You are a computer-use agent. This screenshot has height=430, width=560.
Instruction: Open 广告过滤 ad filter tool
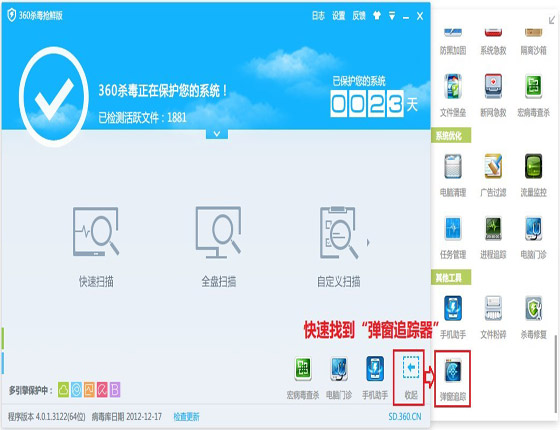pyautogui.click(x=493, y=175)
